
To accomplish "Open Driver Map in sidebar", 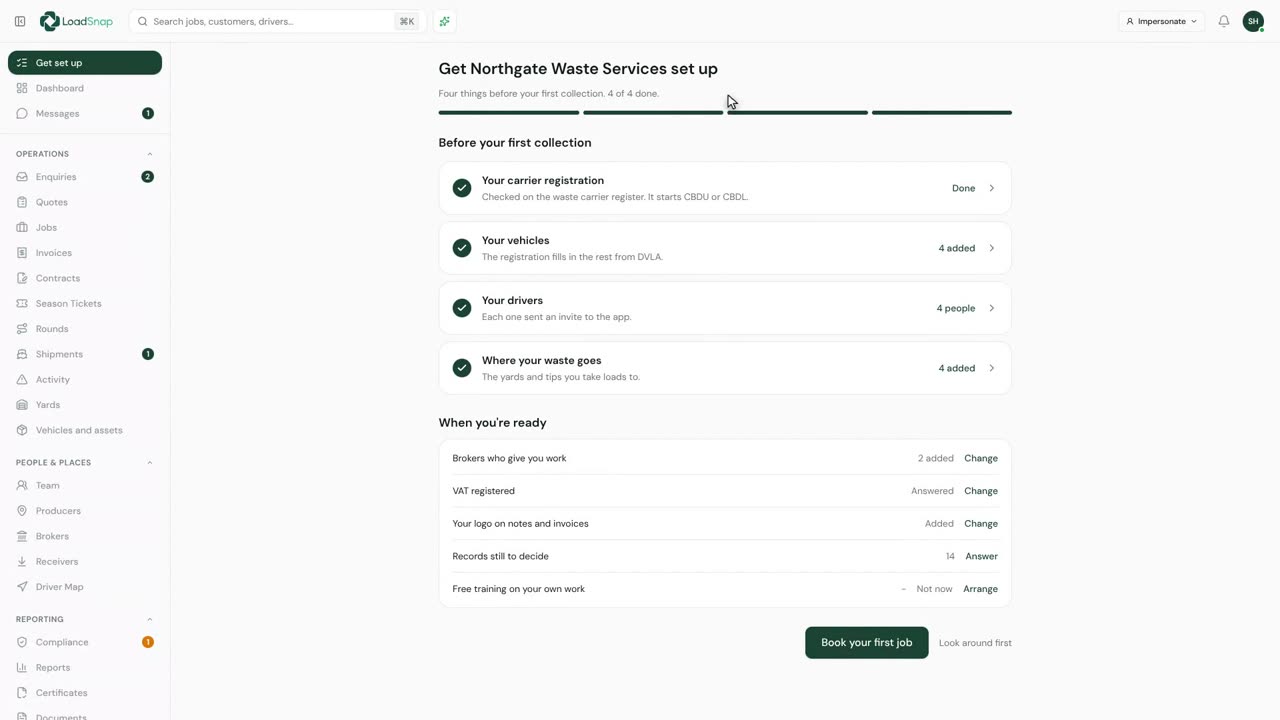I will (x=85, y=587).
